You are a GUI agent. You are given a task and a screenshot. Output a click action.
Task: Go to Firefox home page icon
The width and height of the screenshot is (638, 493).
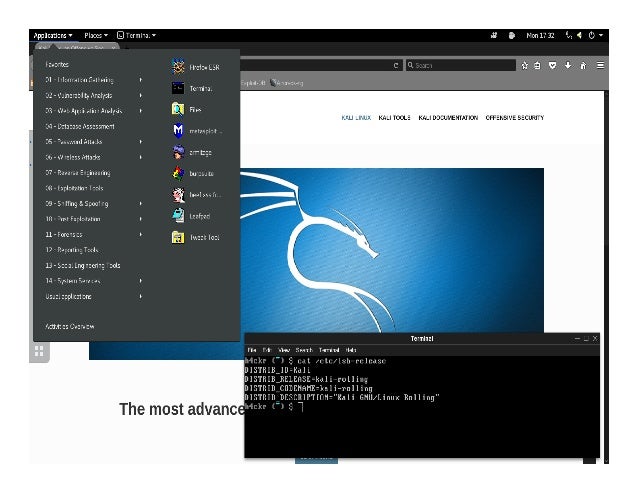pos(583,65)
